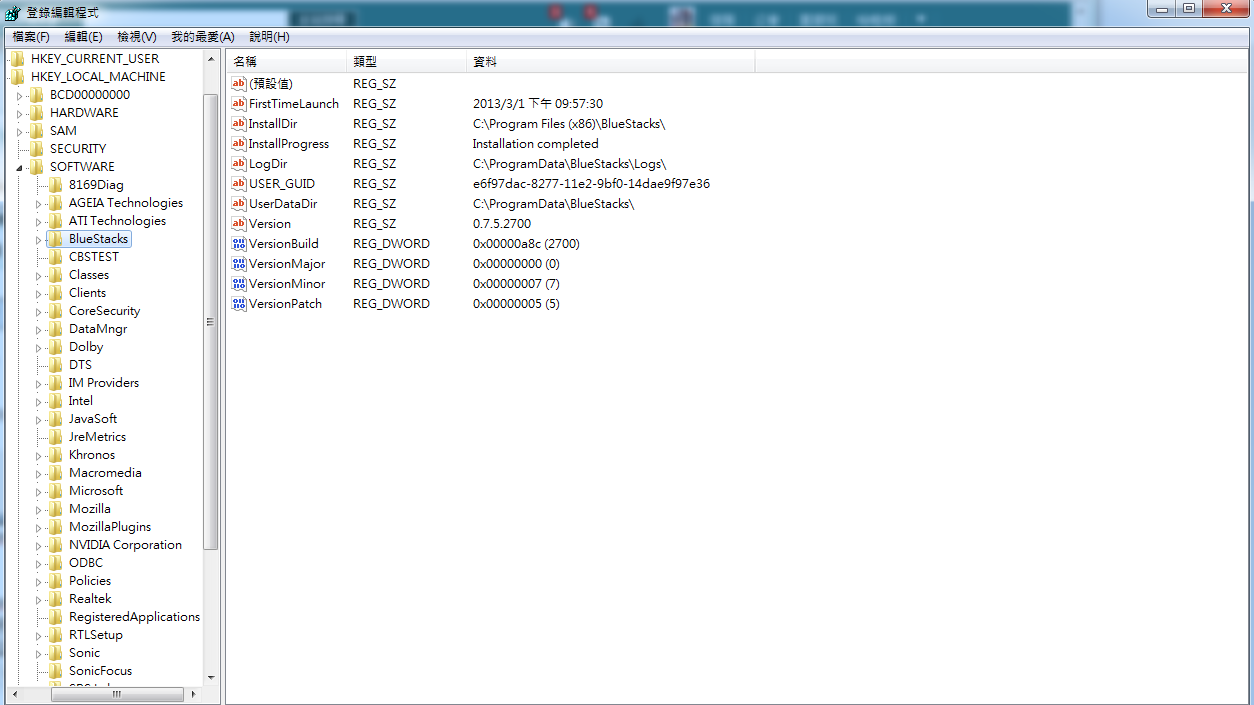Expand the ODBC key
The image size is (1254, 705).
[38, 563]
